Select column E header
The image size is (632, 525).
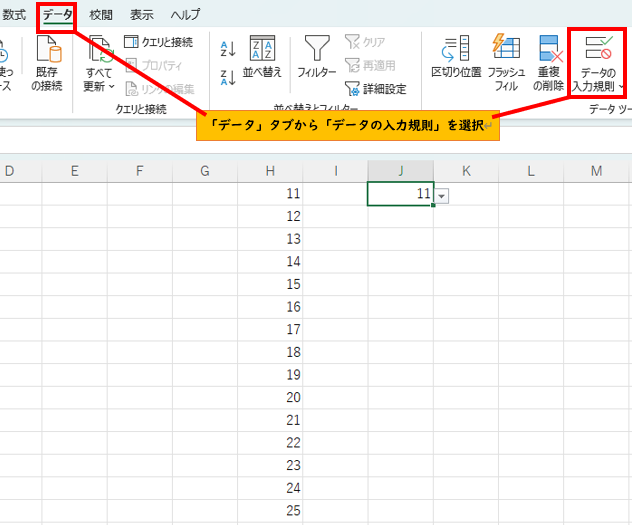[75, 171]
